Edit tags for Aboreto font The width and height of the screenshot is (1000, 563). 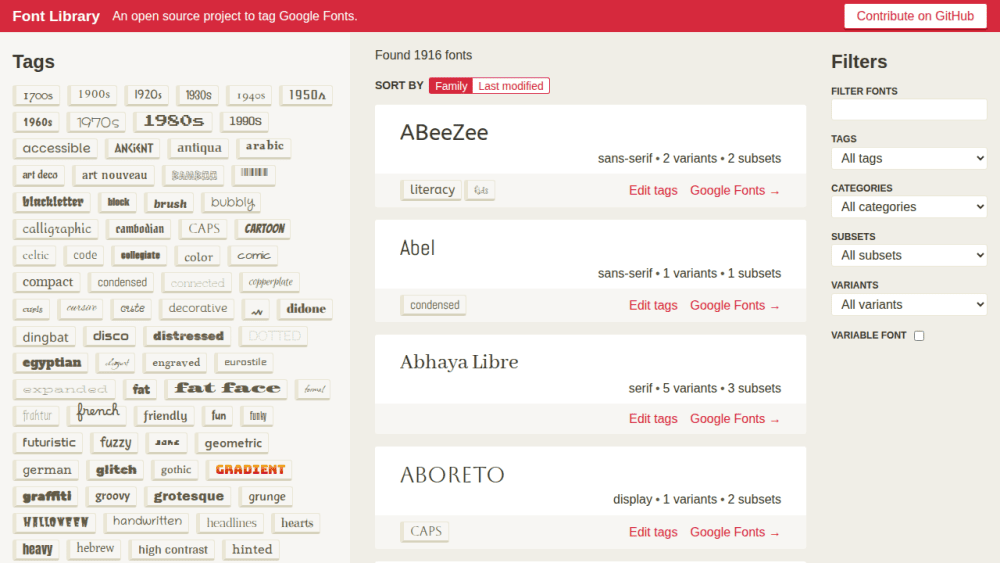pos(653,532)
